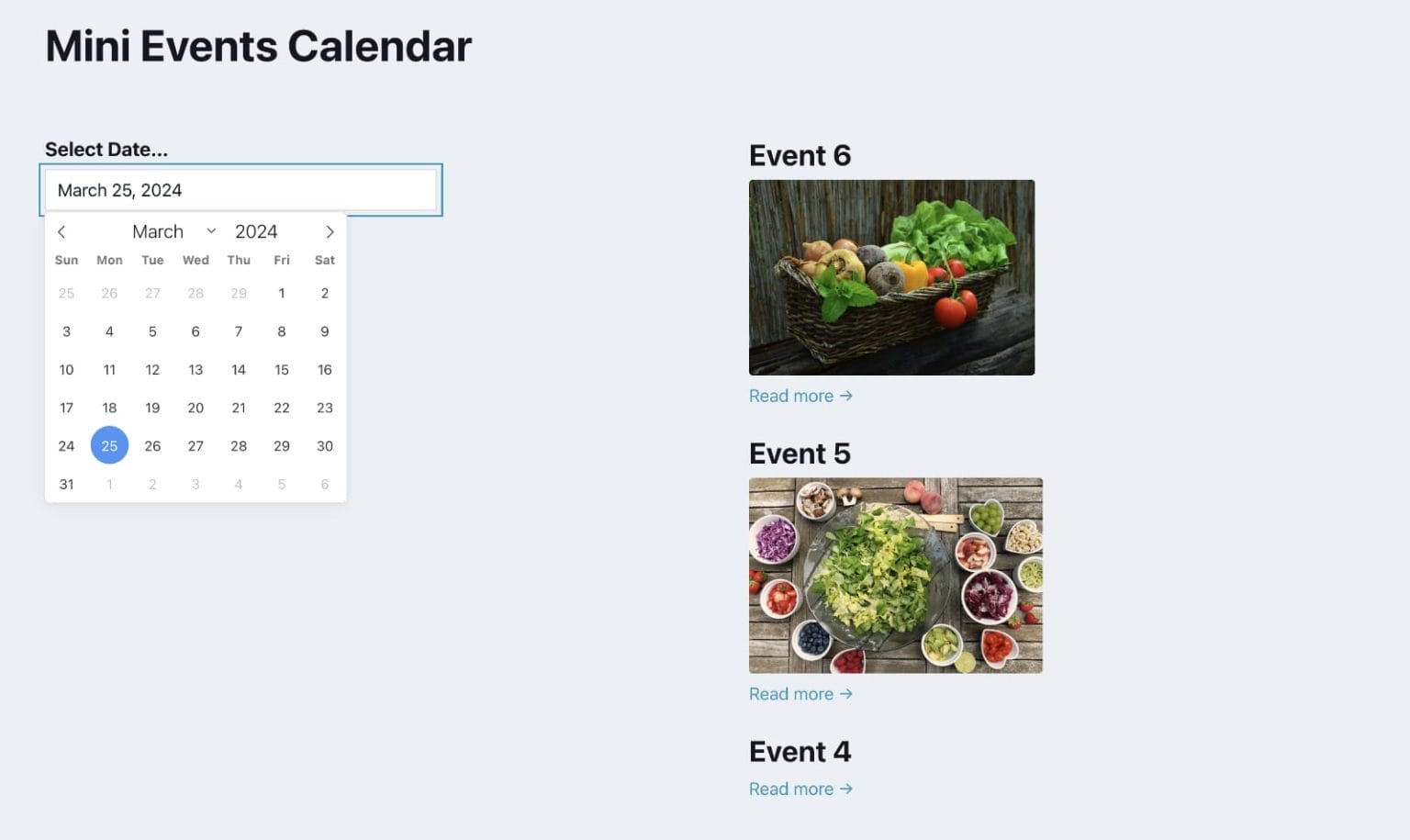Screen dimensions: 1410x840
Task: Choose March 9 on the calendar
Action: tap(325, 331)
